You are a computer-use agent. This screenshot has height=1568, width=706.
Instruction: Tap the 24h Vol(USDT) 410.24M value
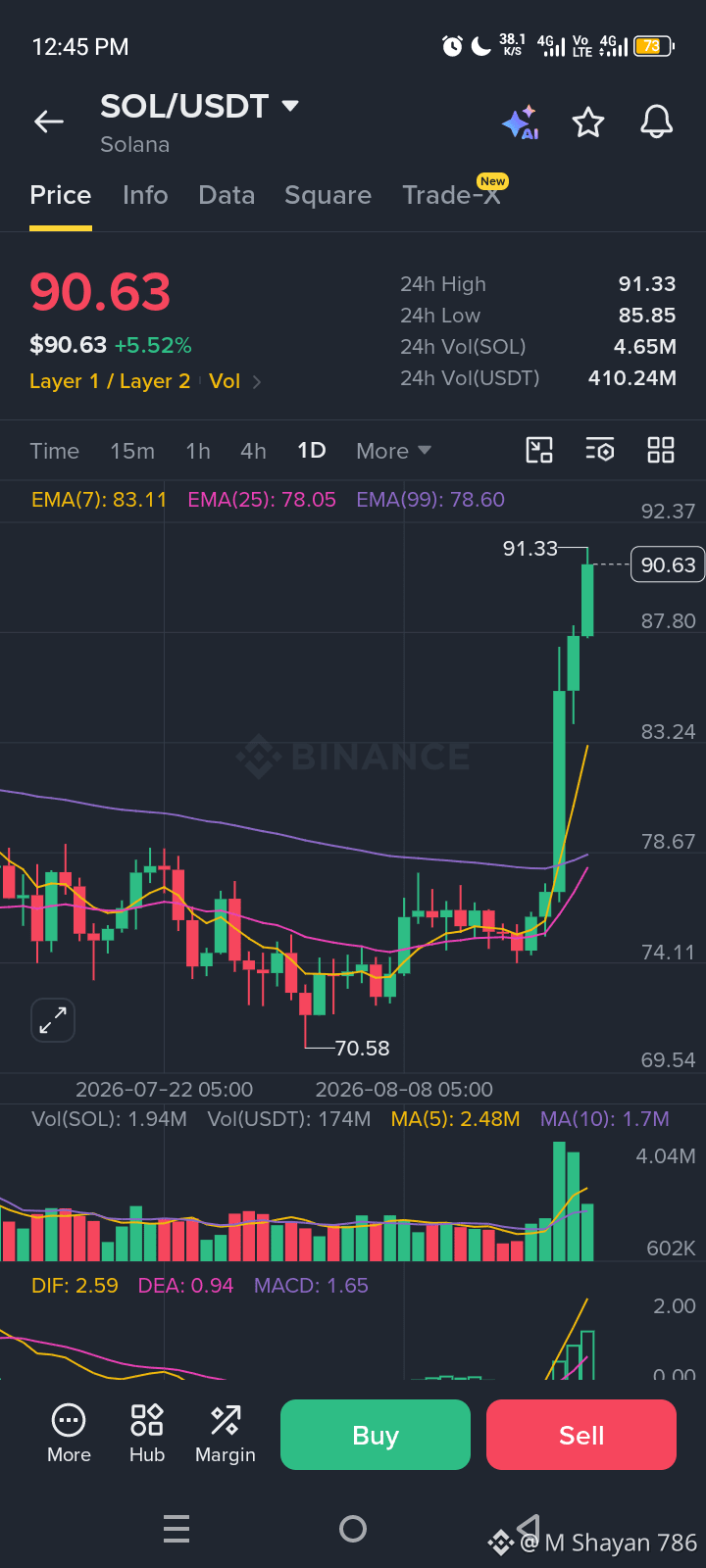(632, 378)
